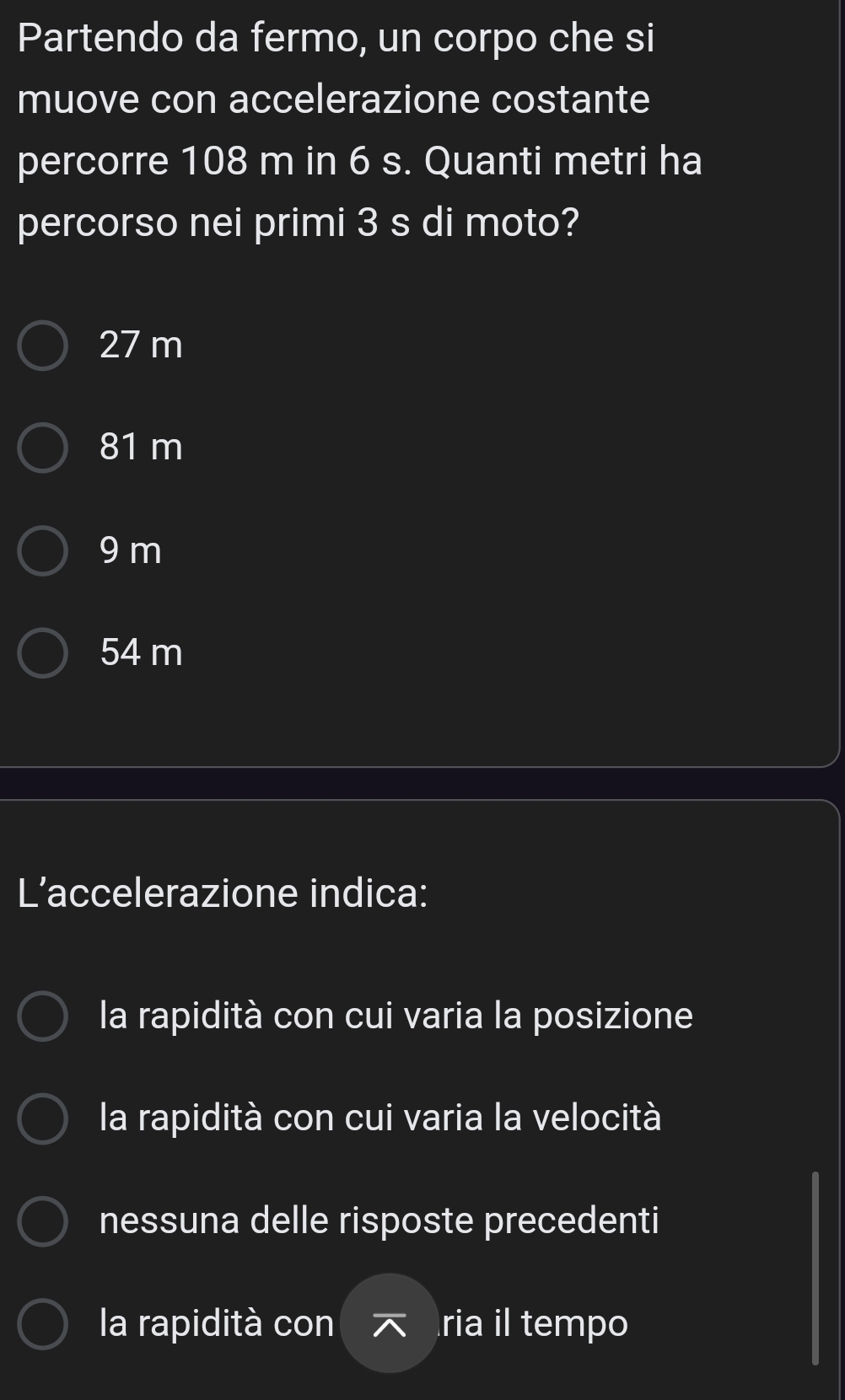
Task: Click the vertical scrollbar thumb
Action: (x=815, y=1267)
